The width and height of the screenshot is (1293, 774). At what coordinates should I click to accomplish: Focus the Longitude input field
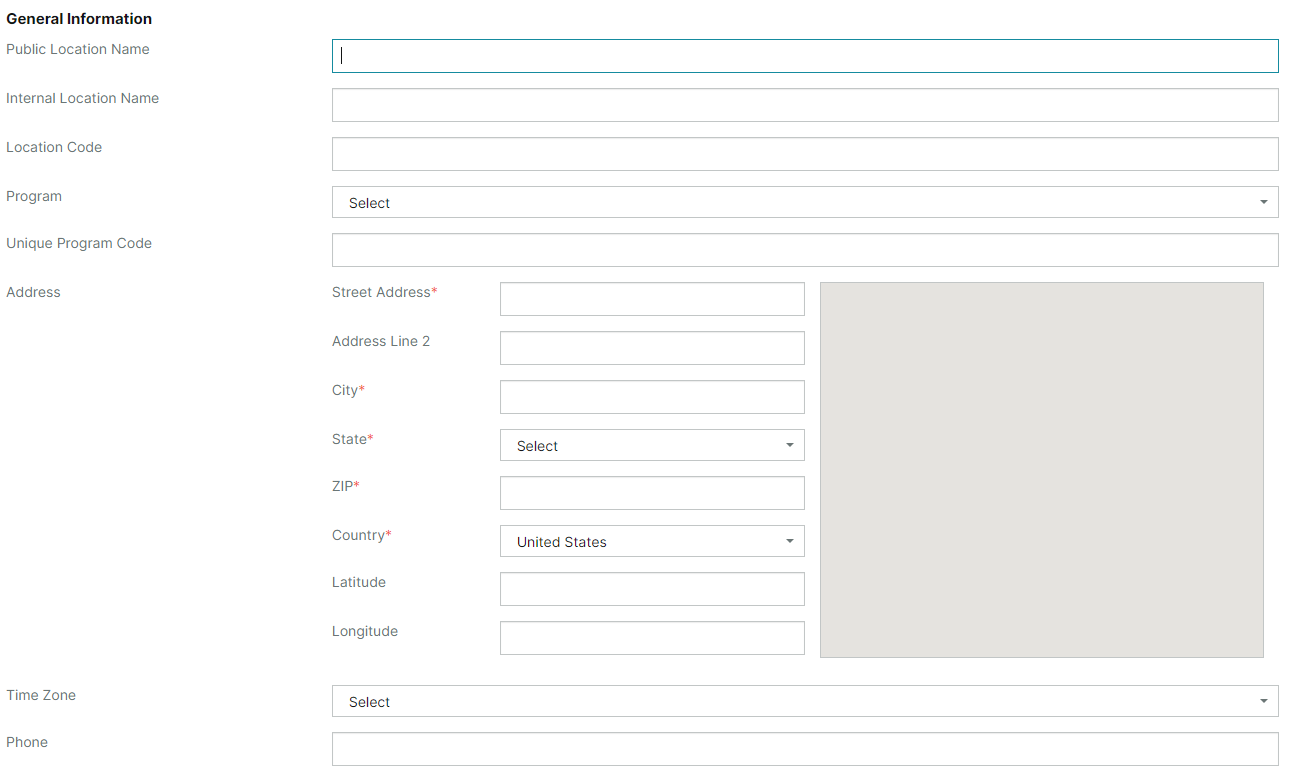652,638
